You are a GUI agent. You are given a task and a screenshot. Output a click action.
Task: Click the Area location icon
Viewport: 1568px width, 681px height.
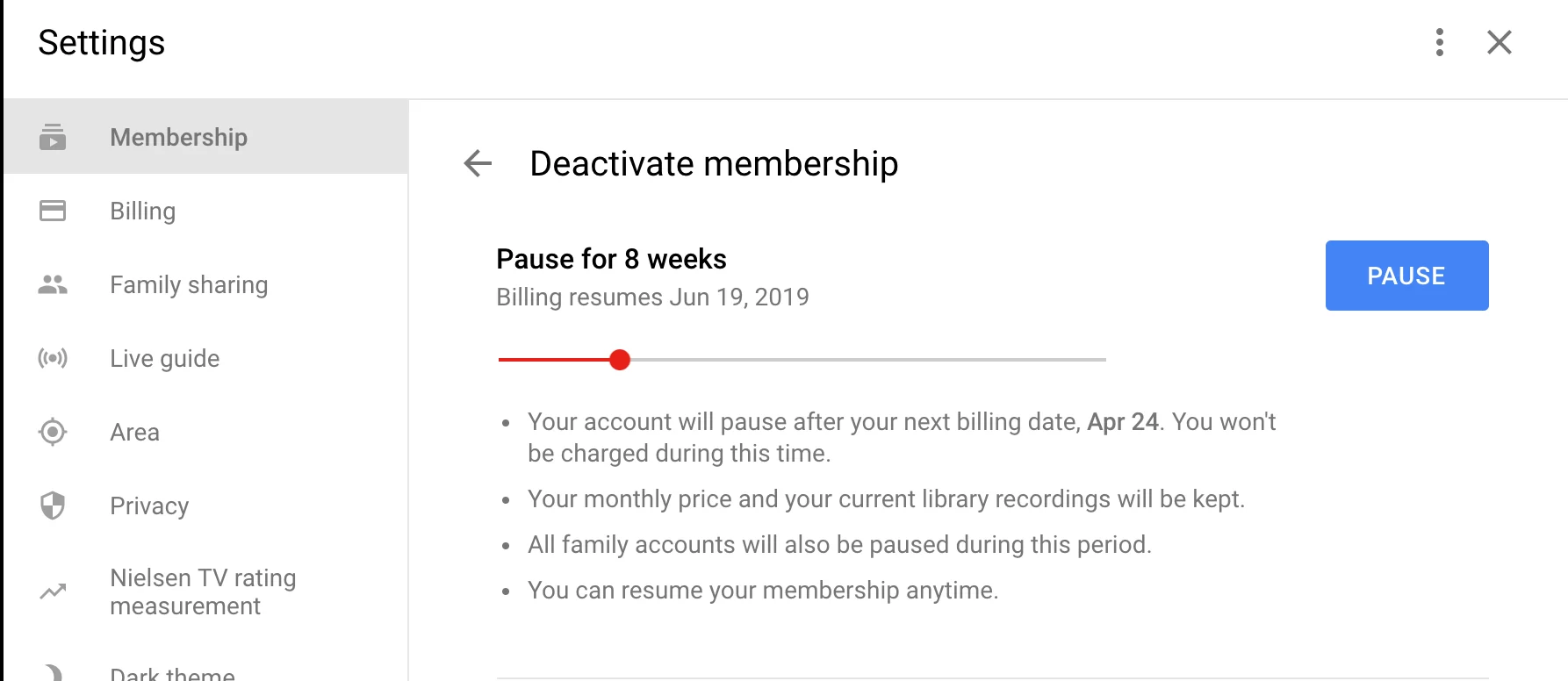click(x=53, y=431)
